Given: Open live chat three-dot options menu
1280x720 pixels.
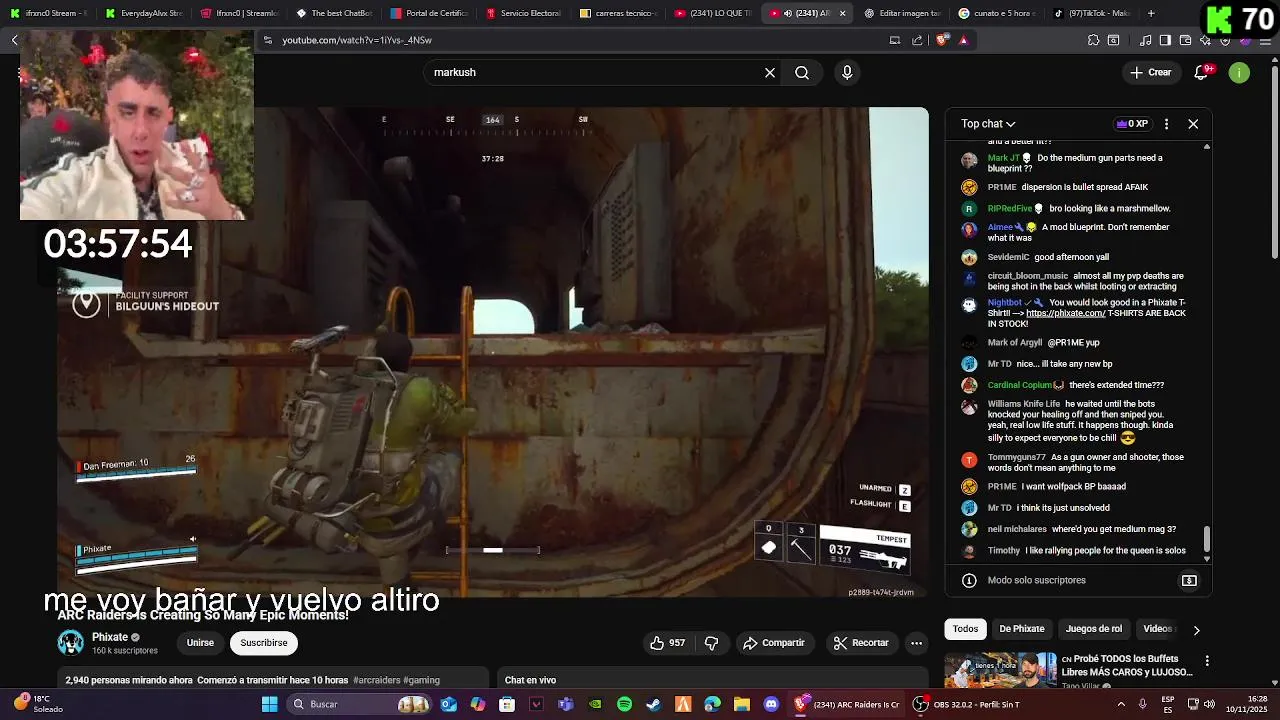Looking at the screenshot, I should pyautogui.click(x=1166, y=124).
